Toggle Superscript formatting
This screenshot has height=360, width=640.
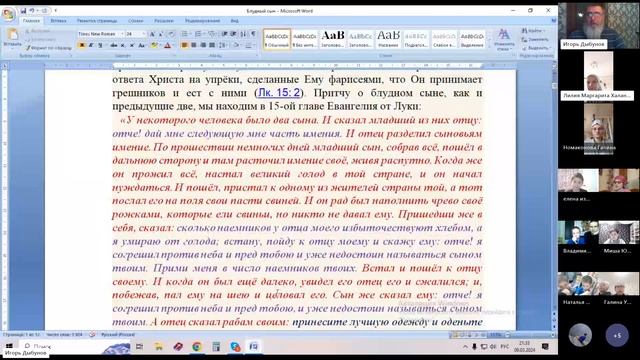(131, 45)
